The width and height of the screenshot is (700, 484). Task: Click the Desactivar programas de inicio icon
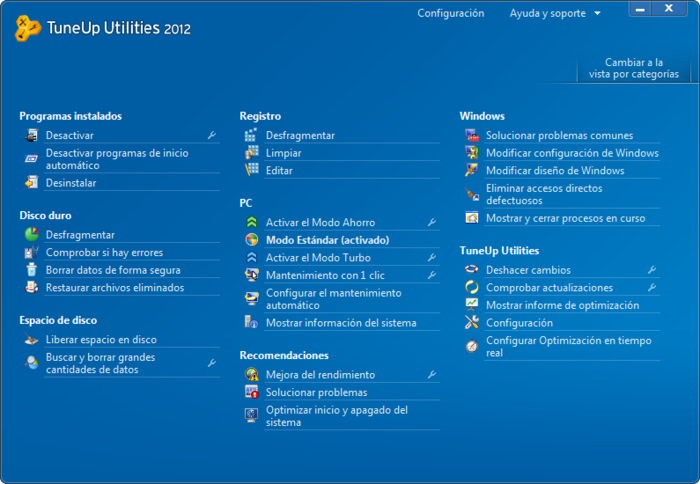point(31,159)
